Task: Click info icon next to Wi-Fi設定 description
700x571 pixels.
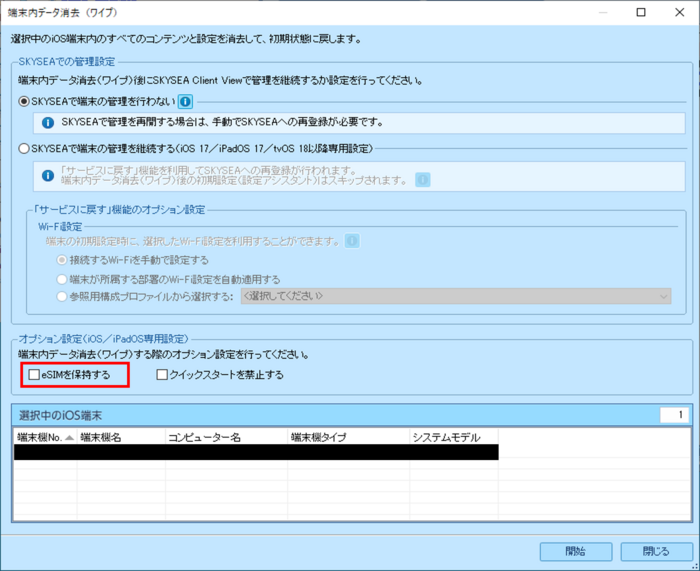Action: coord(352,241)
